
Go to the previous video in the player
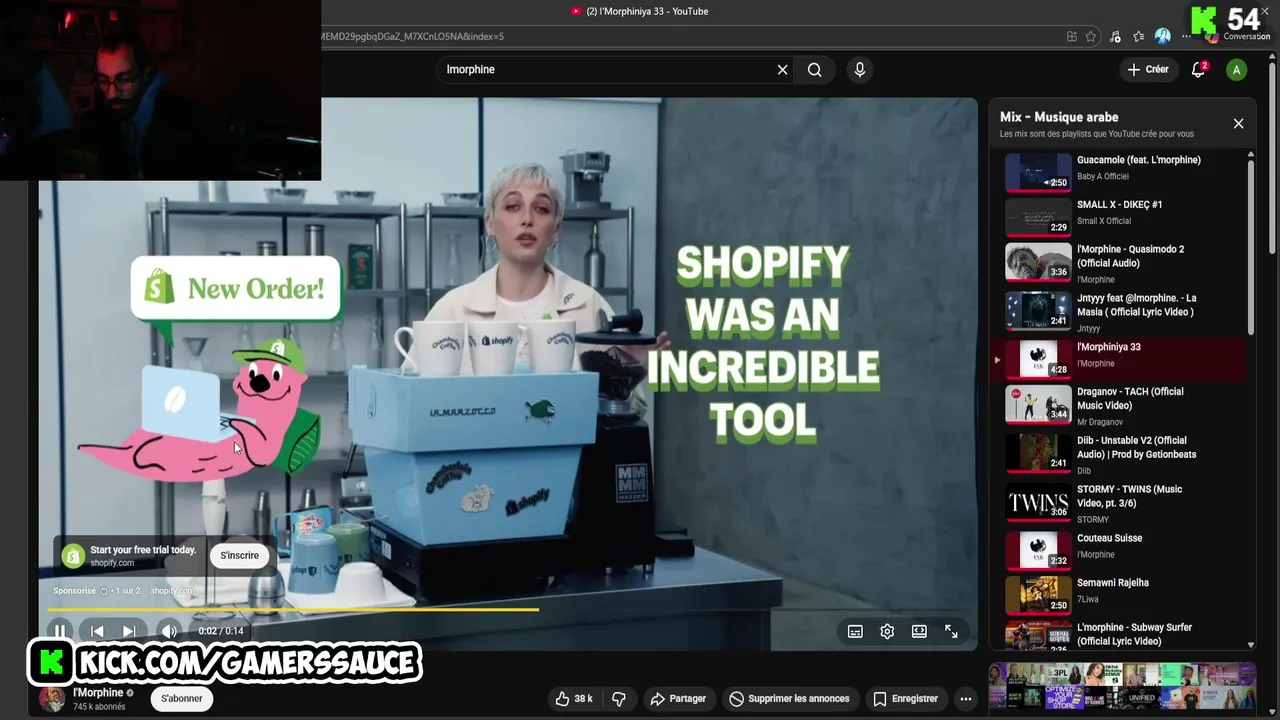pos(97,631)
